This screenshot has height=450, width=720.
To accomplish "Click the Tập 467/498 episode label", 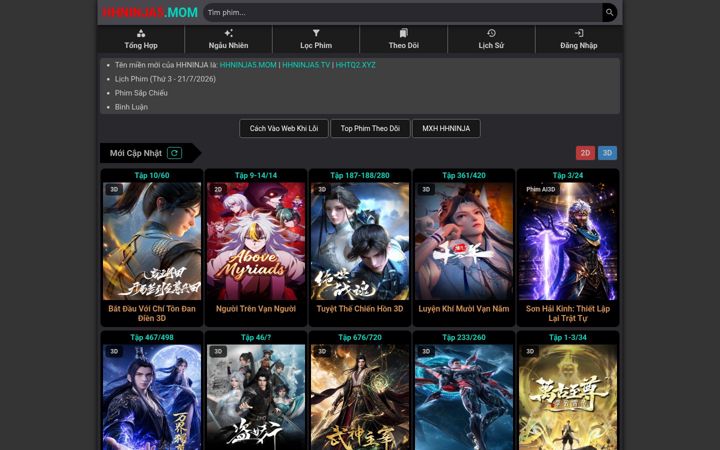I will coord(152,338).
